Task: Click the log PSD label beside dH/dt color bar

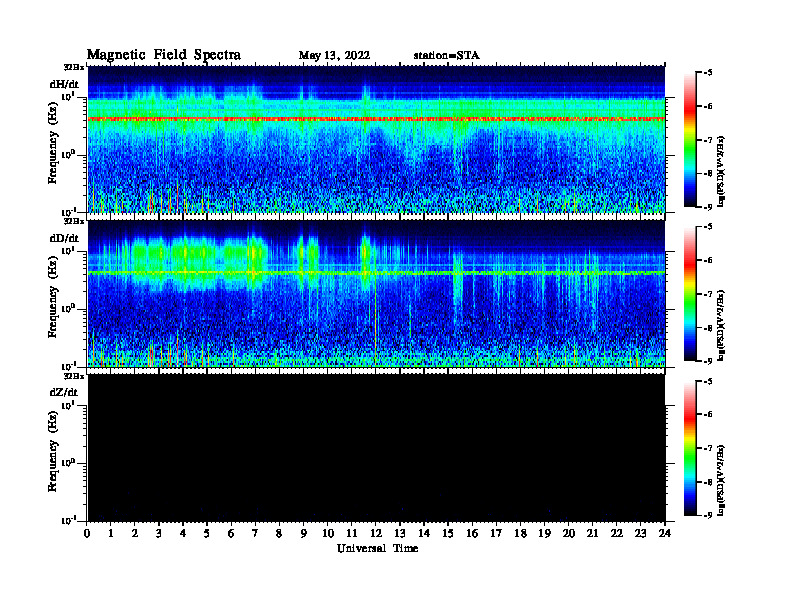Action: [721, 171]
